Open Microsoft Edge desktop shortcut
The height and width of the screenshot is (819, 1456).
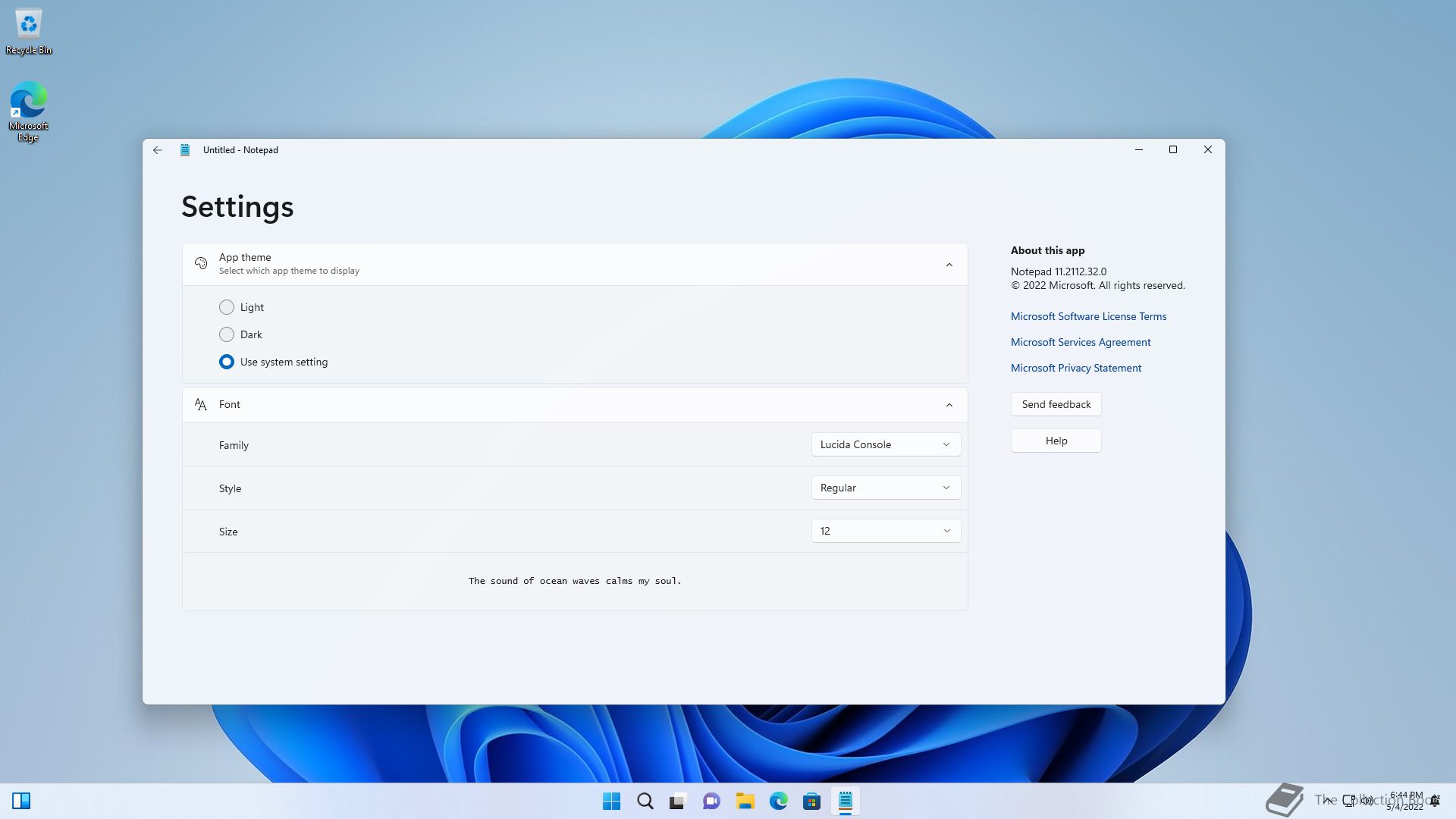pyautogui.click(x=28, y=111)
